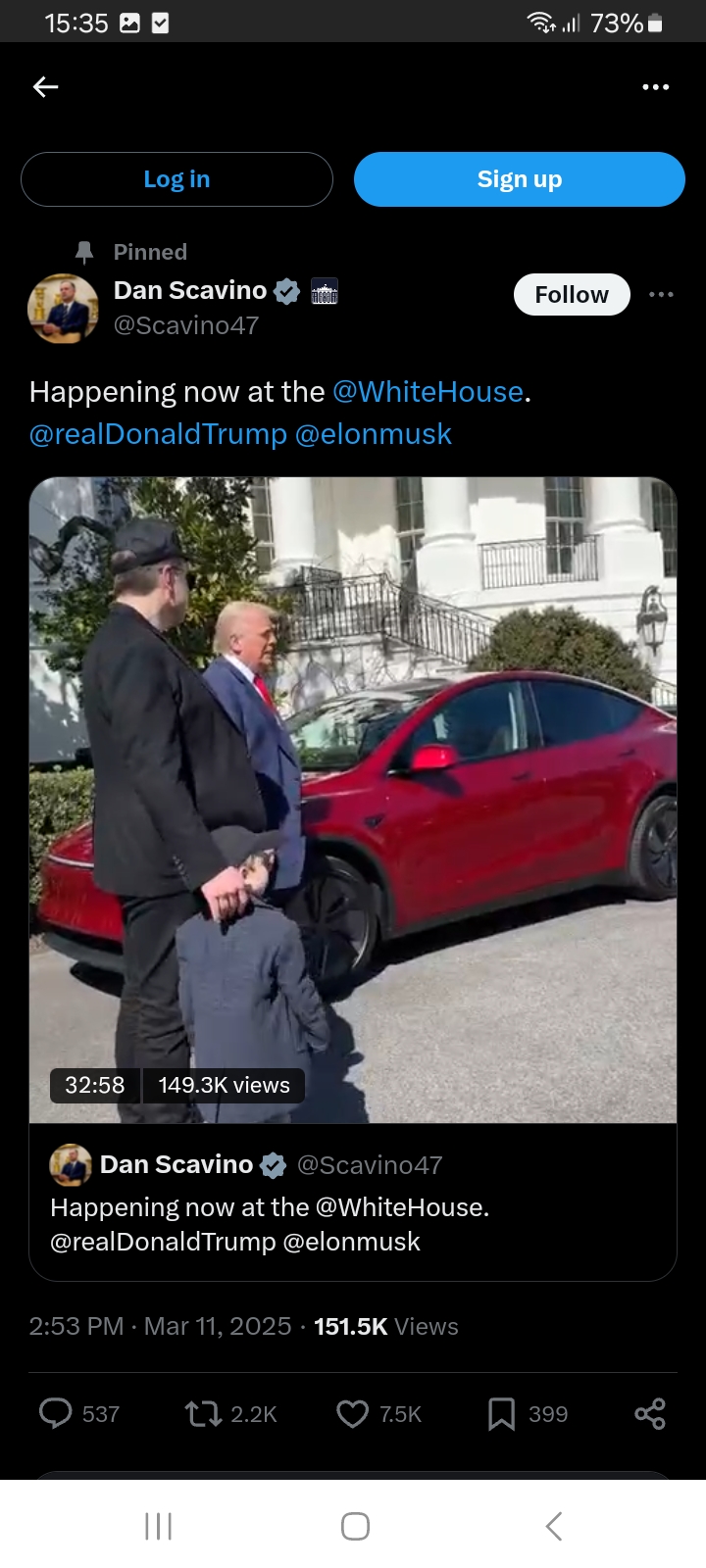Image resolution: width=706 pixels, height=1568 pixels.
Task: Open the top-right three-dot menu
Action: tap(655, 87)
